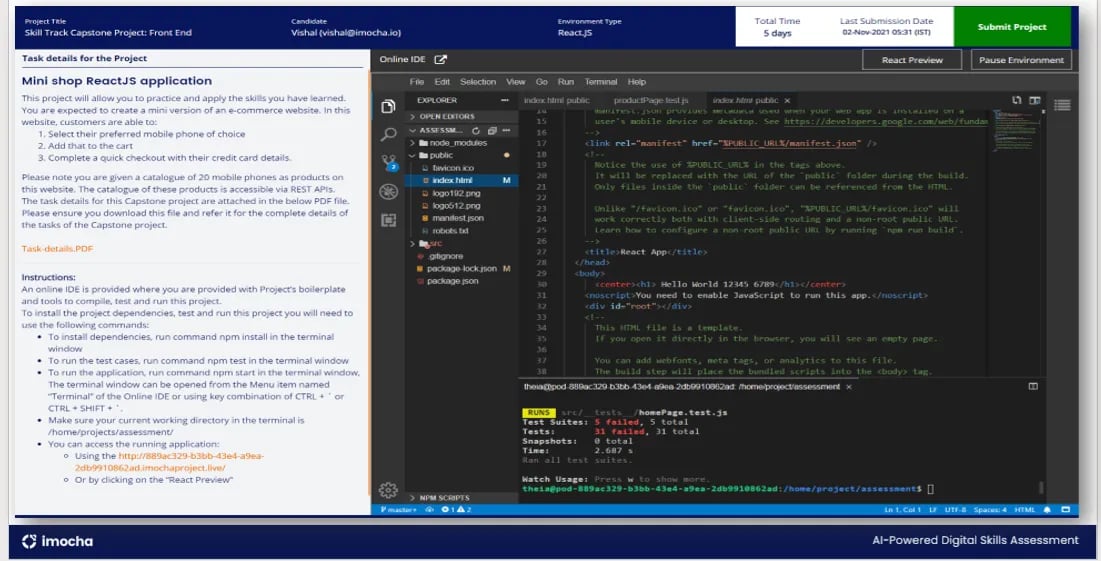Toggle the terminal panel maximize icon
Screen dimensions: 1101x561
(1033, 386)
